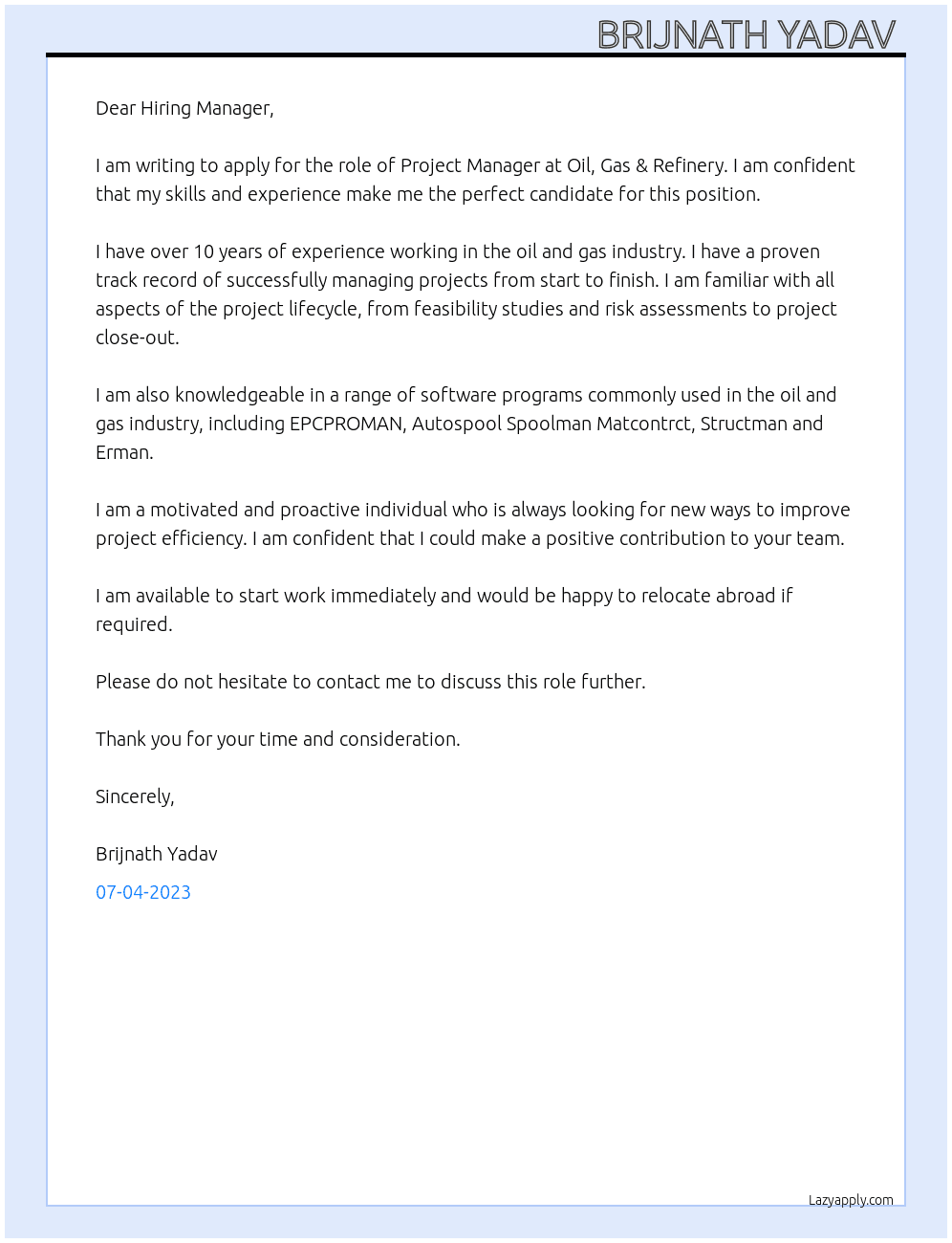Screen dimensions: 952x1243
Task: Click the Dear Hiring Manager greeting
Action: pos(184,108)
